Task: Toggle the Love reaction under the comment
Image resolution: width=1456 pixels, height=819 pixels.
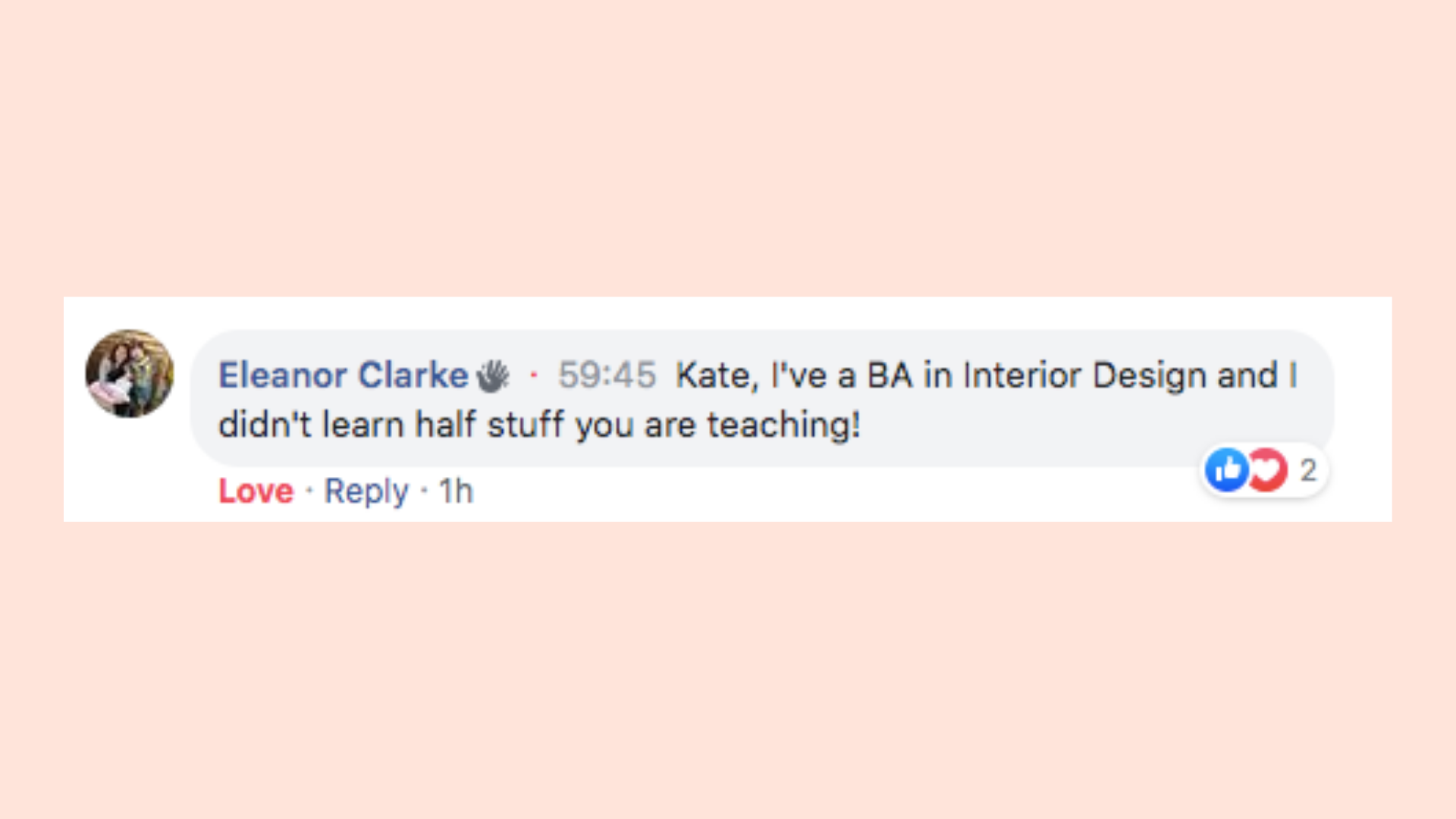Action: coord(256,491)
